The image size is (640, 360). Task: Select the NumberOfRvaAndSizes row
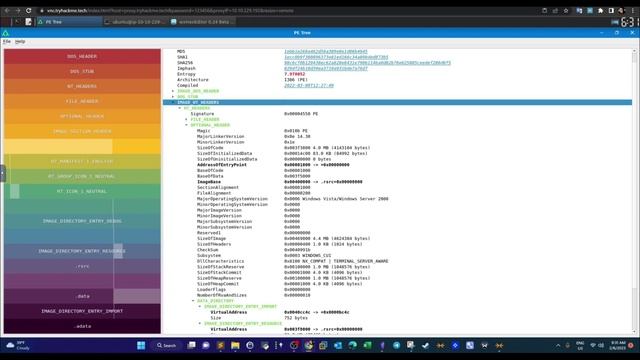click(x=398, y=295)
